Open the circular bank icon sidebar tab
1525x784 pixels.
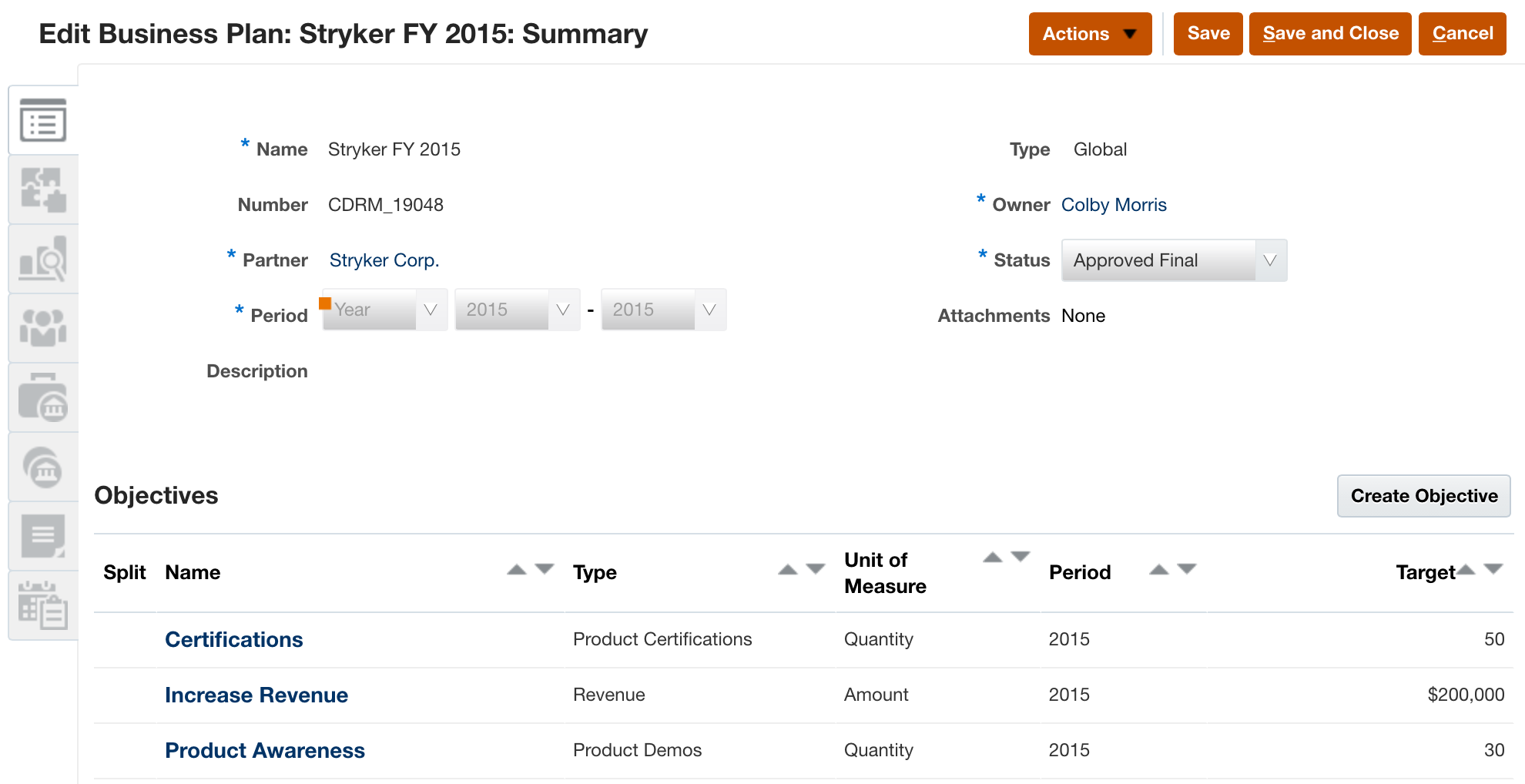click(x=43, y=467)
